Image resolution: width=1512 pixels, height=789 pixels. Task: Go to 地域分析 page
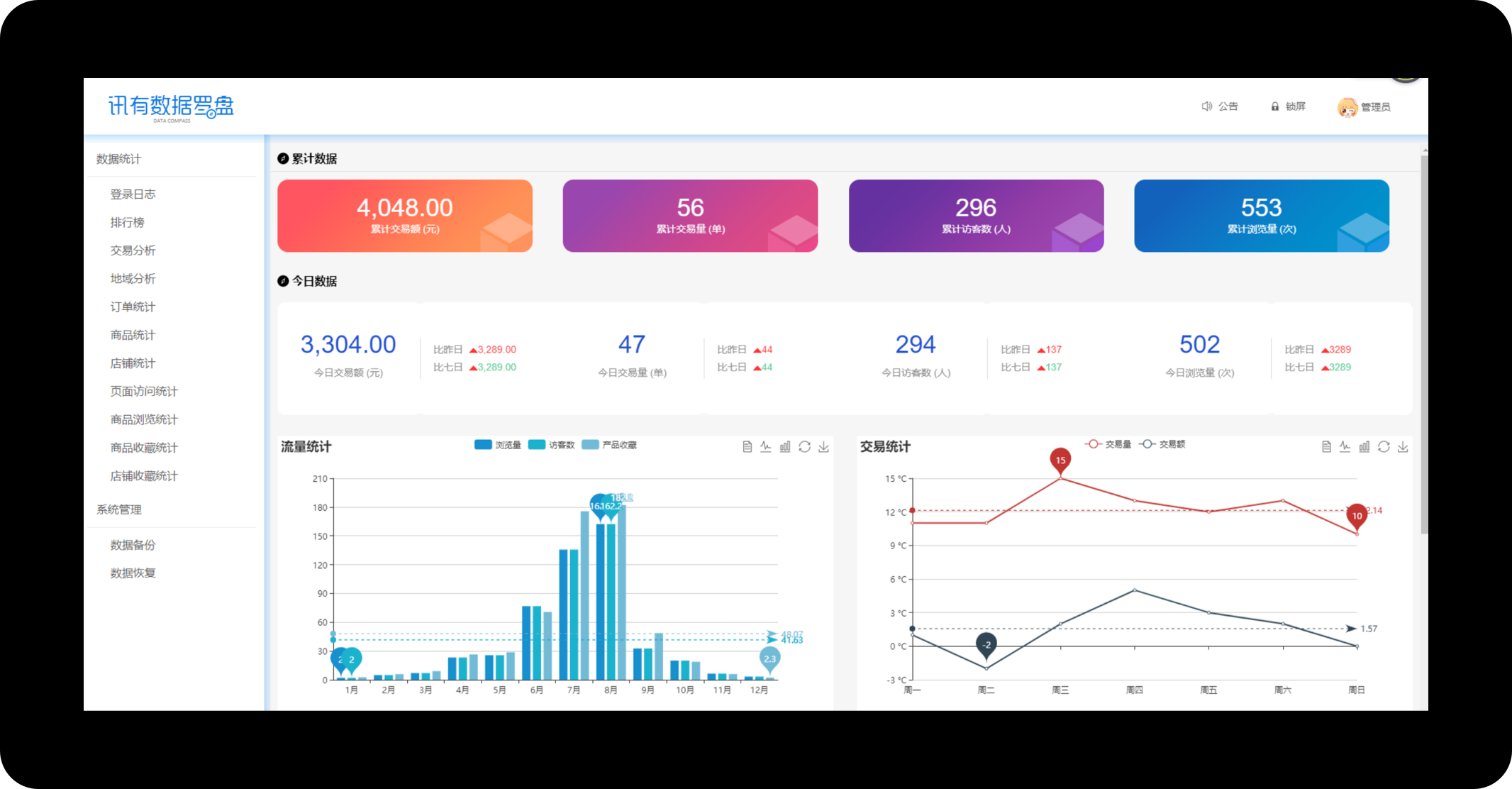pyautogui.click(x=133, y=279)
